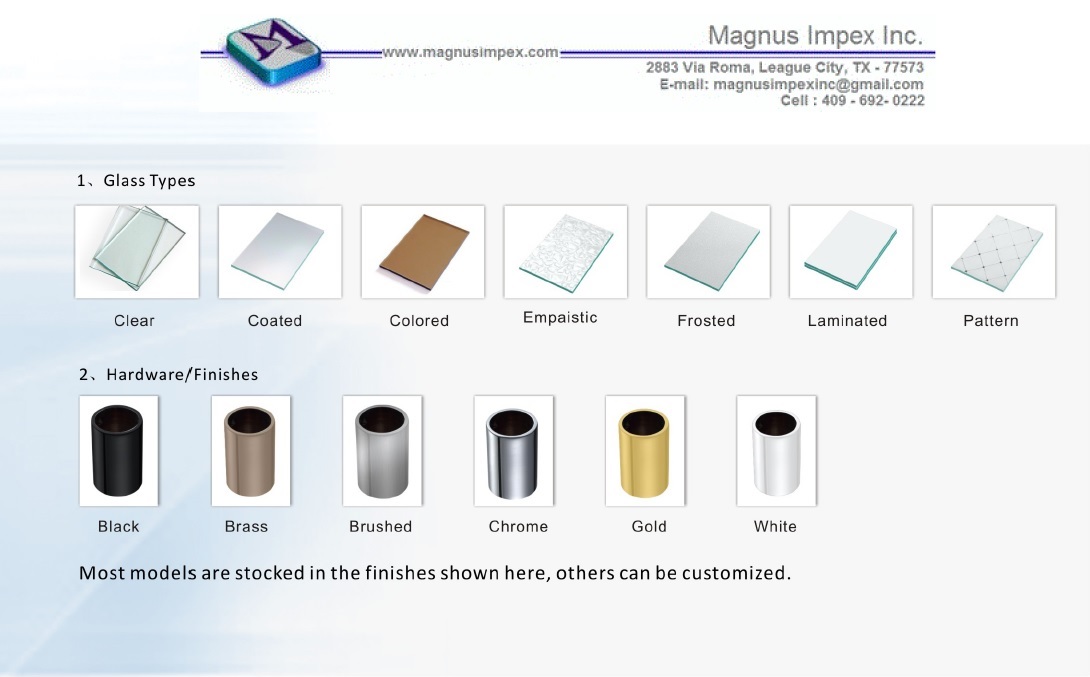Select the Clear glass thumbnail
This screenshot has height=677, width=1090.
pyautogui.click(x=137, y=252)
